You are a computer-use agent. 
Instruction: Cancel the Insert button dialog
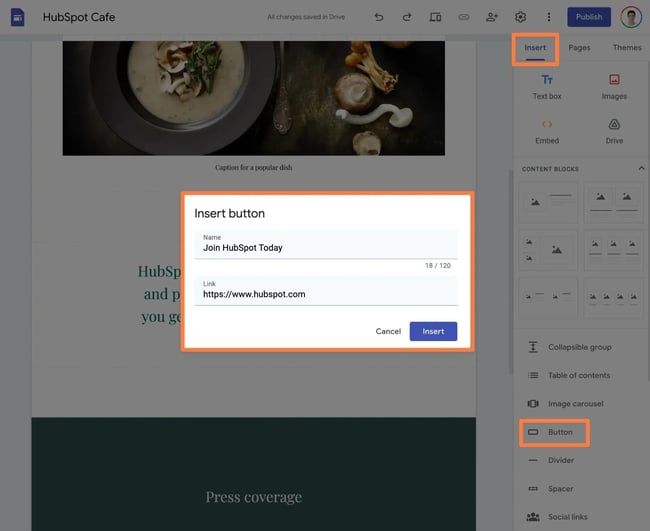coord(388,332)
